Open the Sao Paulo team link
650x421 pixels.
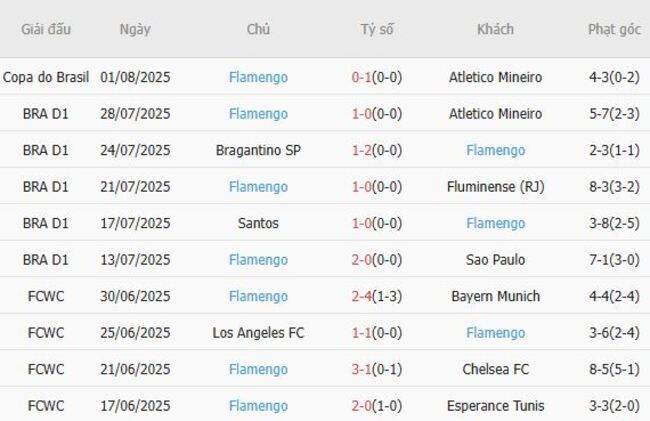(x=495, y=259)
